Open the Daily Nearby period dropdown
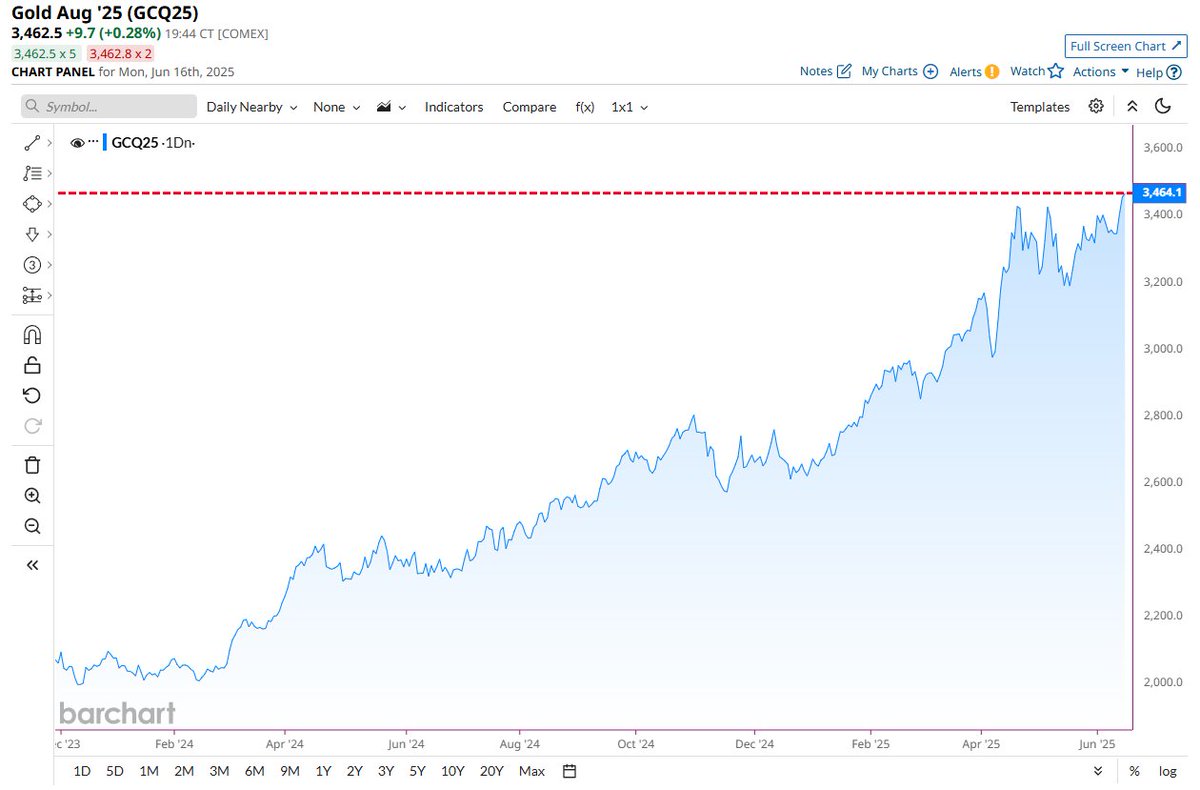Viewport: 1200px width, 790px height. pos(252,107)
